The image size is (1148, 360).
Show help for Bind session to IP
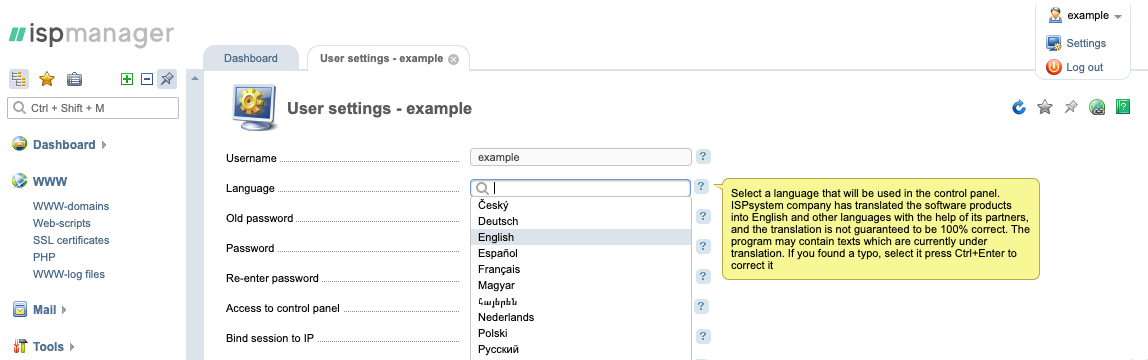tap(703, 337)
